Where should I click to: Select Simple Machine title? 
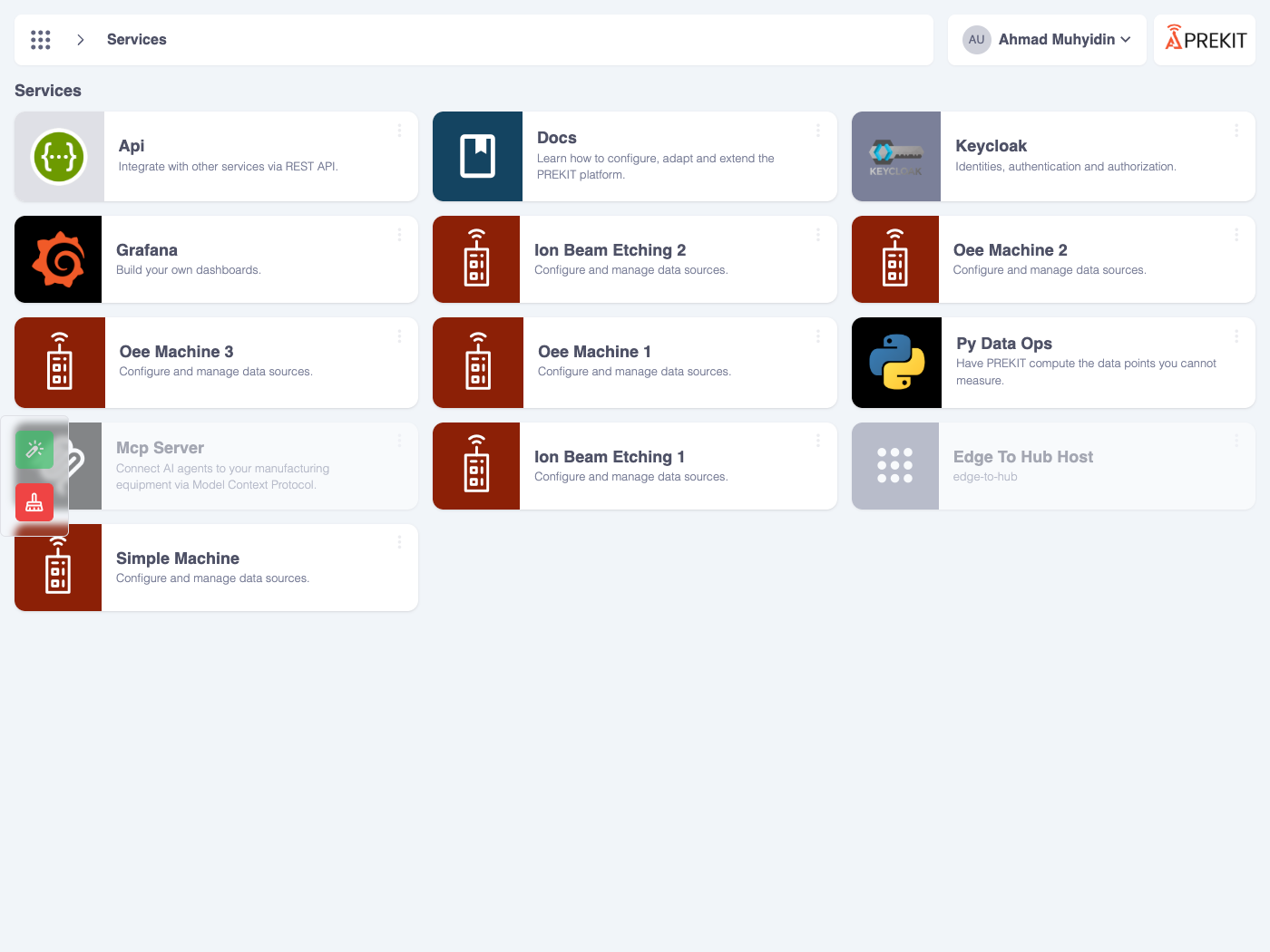click(178, 559)
